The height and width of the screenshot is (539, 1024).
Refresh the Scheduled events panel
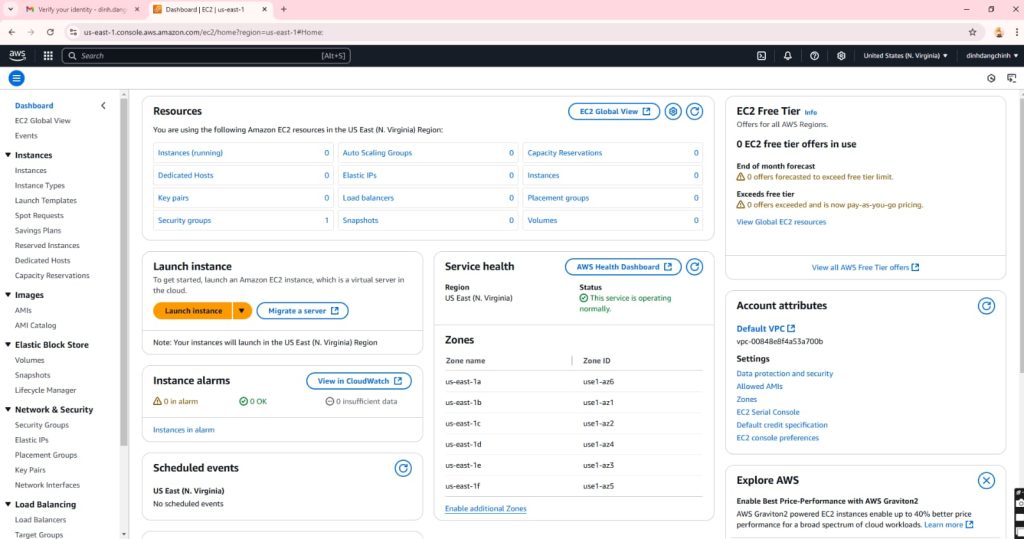[x=403, y=468]
